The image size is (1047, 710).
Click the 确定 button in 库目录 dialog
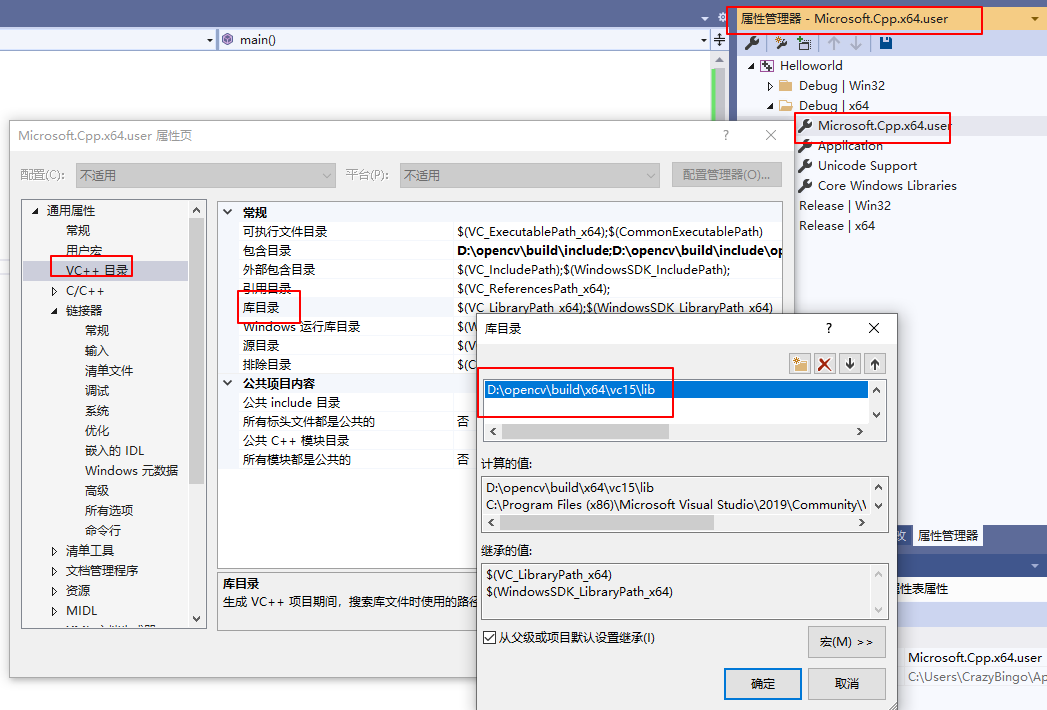[x=762, y=683]
